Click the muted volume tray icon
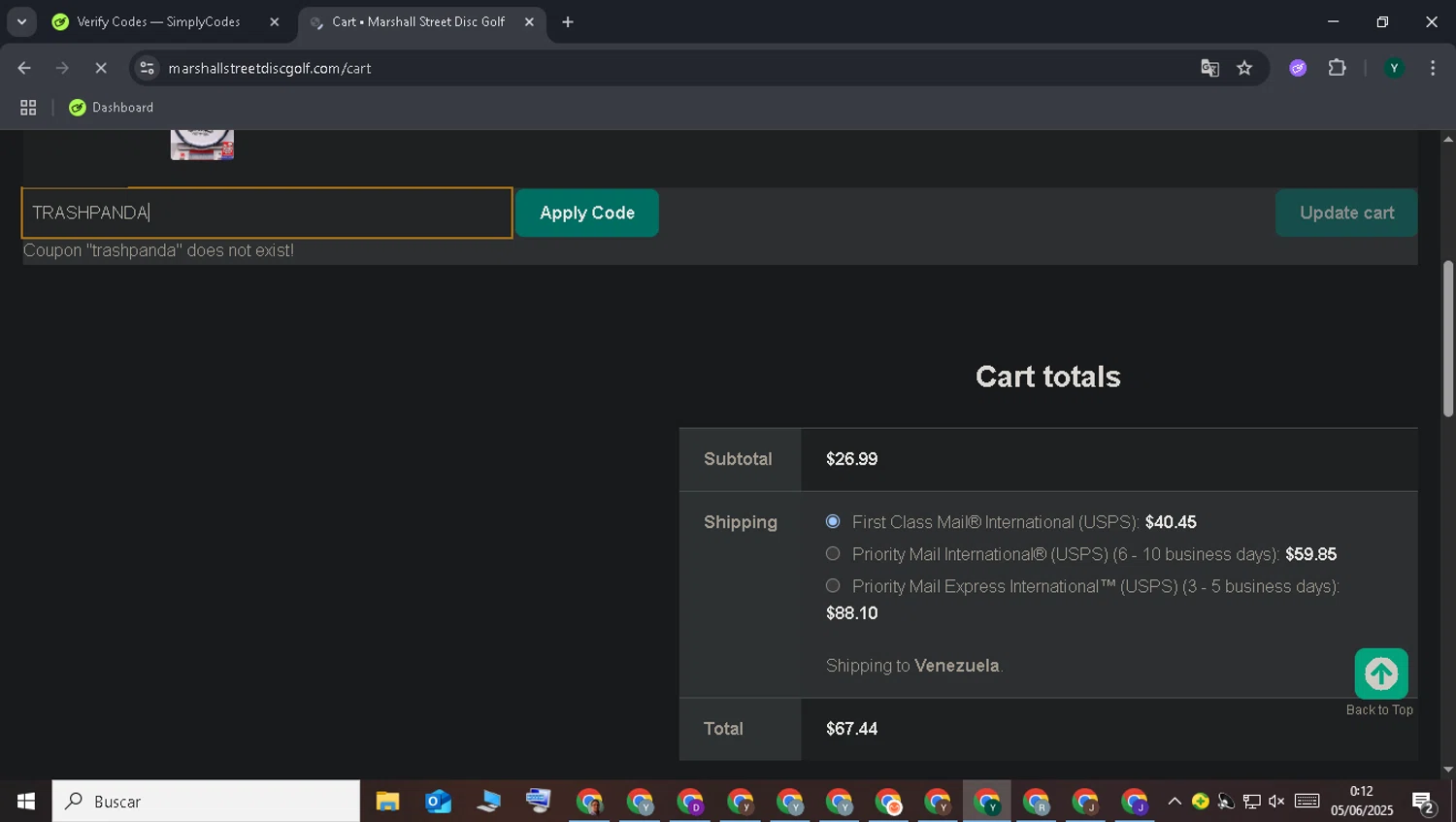This screenshot has width=1456, height=822. click(1276, 802)
